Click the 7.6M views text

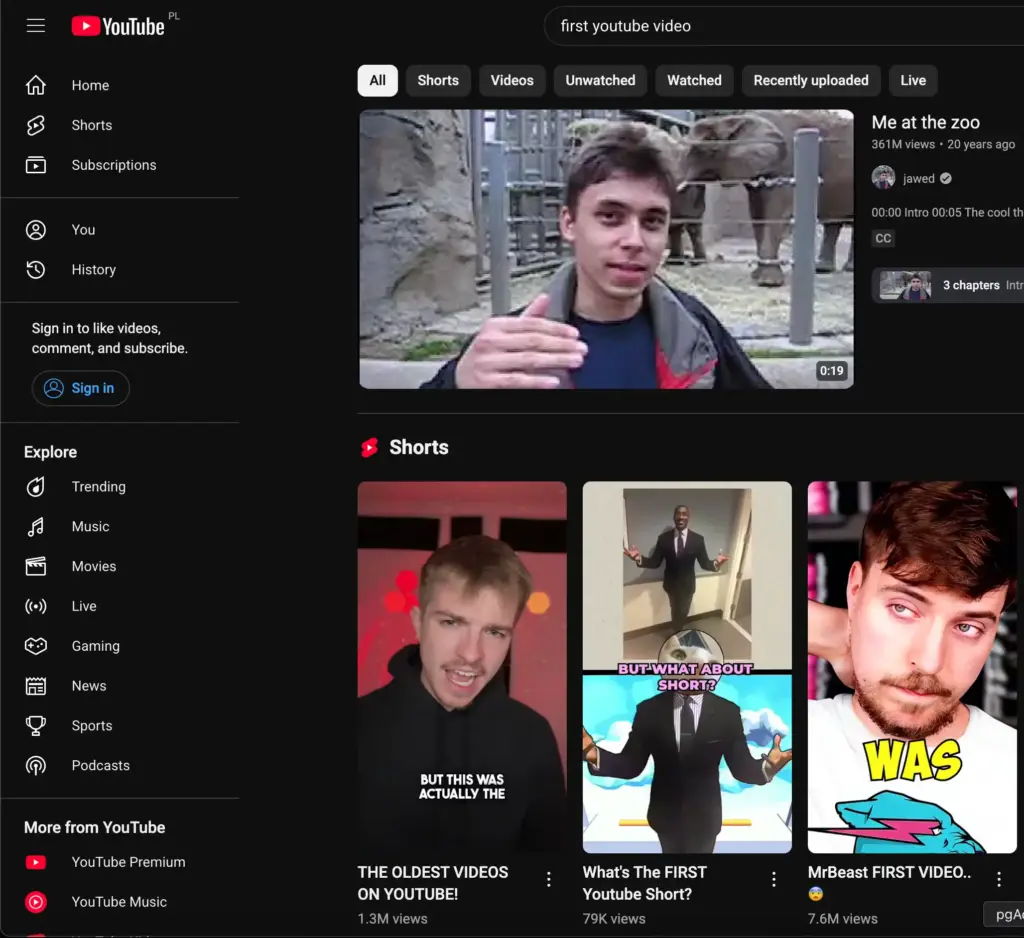(842, 918)
